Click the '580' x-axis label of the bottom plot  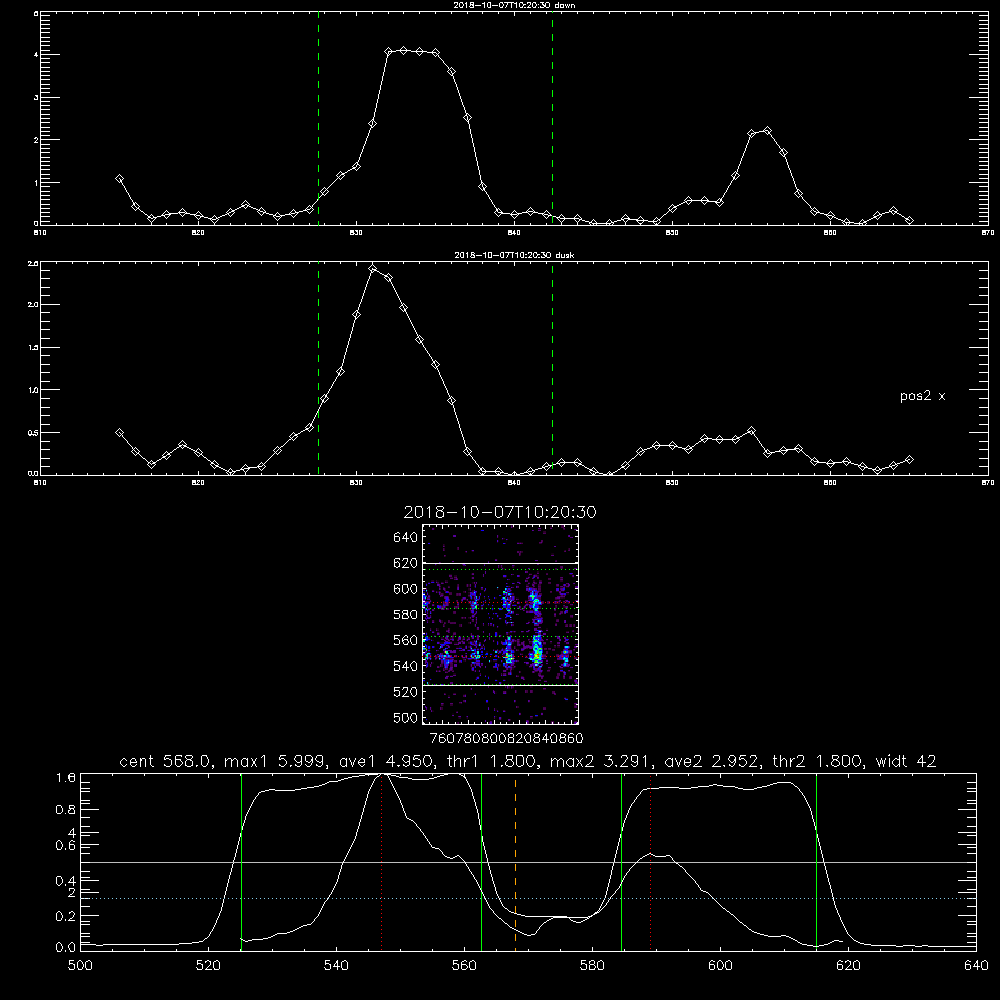point(592,966)
